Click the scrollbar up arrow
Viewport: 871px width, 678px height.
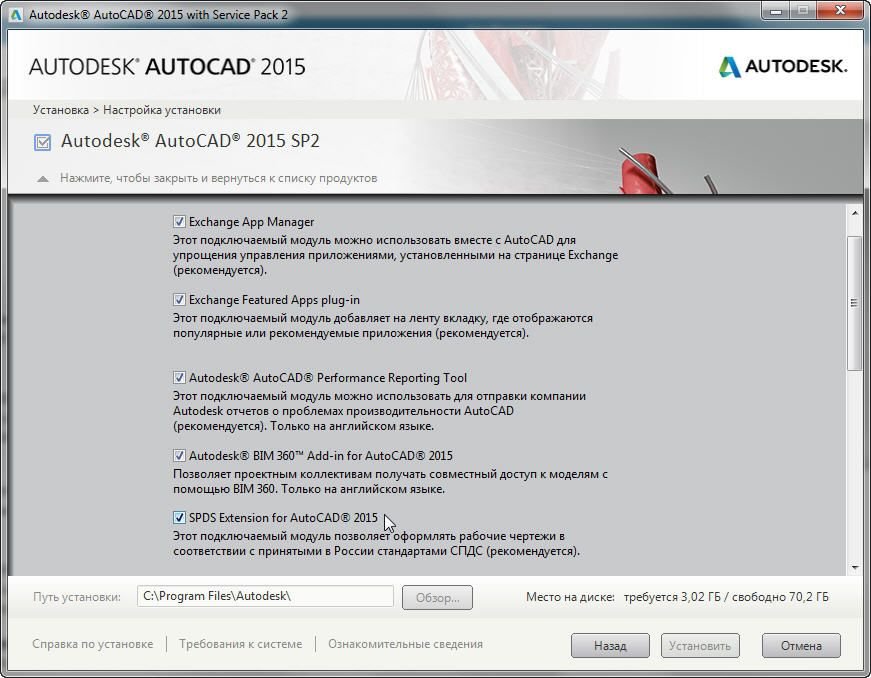click(x=854, y=212)
